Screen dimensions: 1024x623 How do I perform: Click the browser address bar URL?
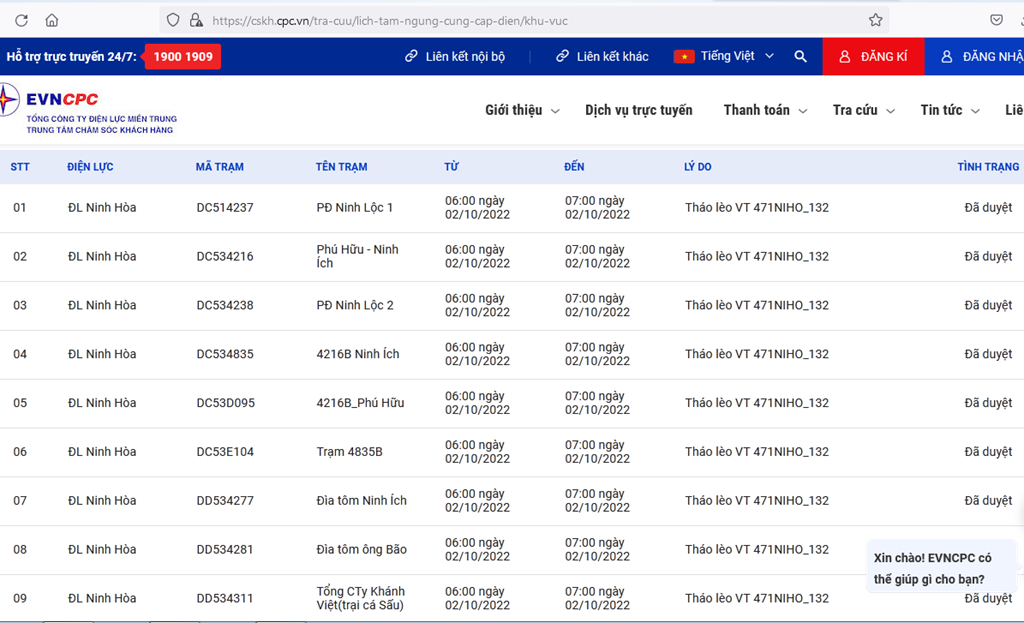coord(500,20)
